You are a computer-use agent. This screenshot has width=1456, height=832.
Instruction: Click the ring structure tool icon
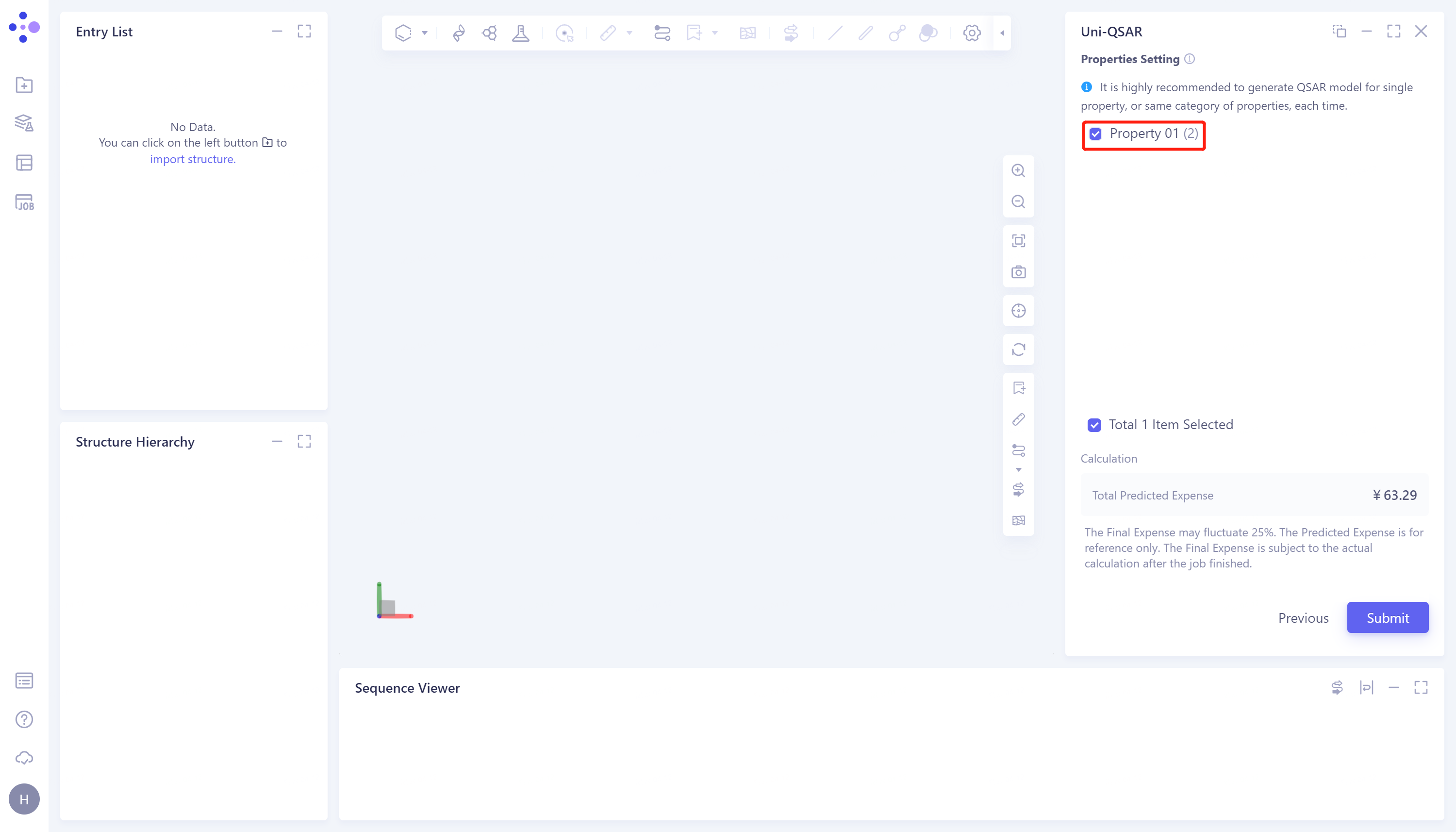(401, 33)
